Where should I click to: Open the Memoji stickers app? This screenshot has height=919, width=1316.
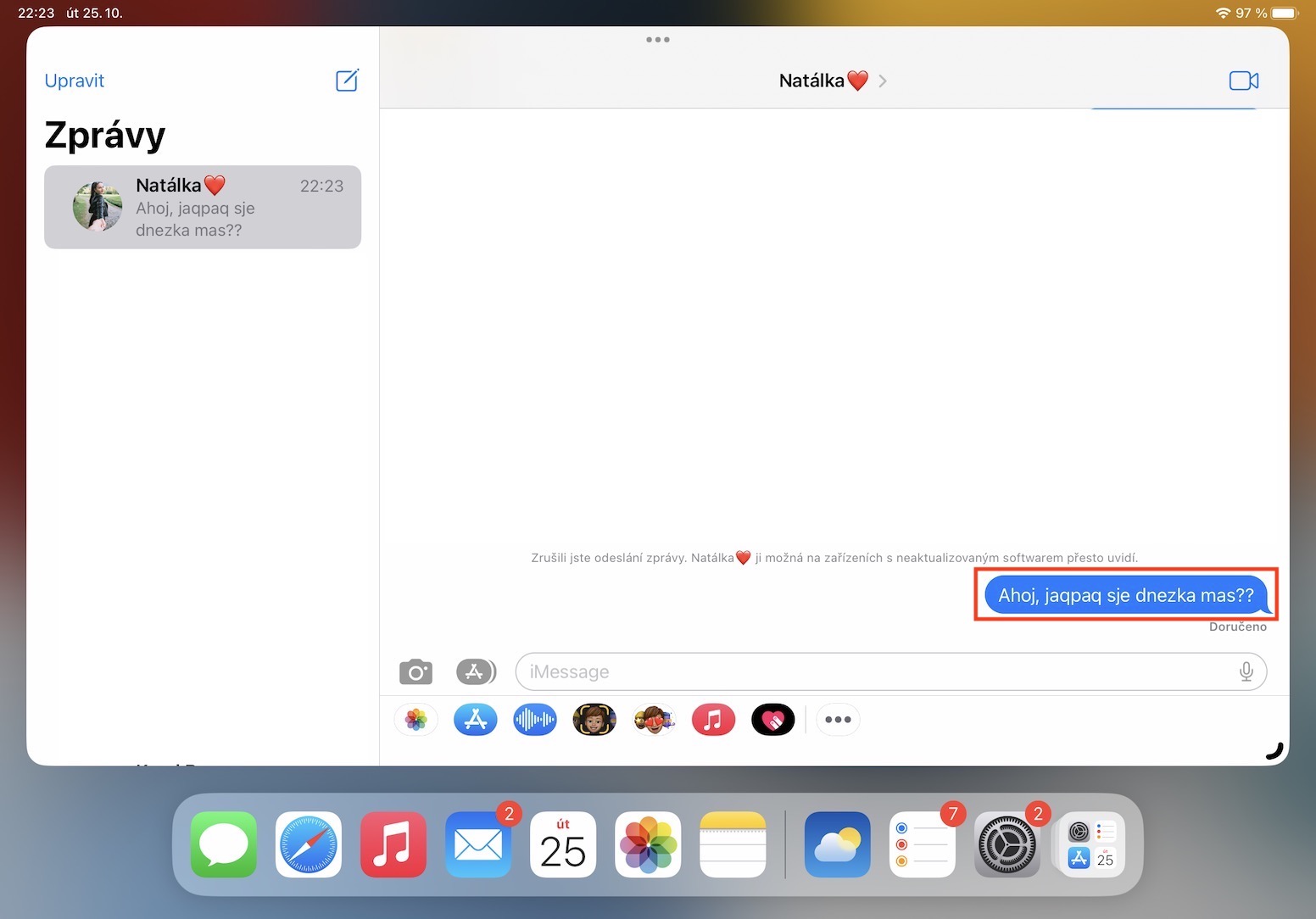click(x=654, y=720)
